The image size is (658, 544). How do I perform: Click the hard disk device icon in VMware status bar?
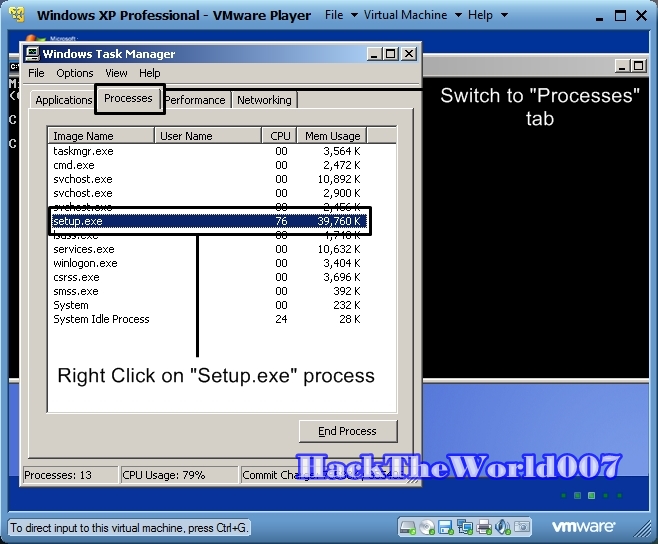tap(407, 527)
